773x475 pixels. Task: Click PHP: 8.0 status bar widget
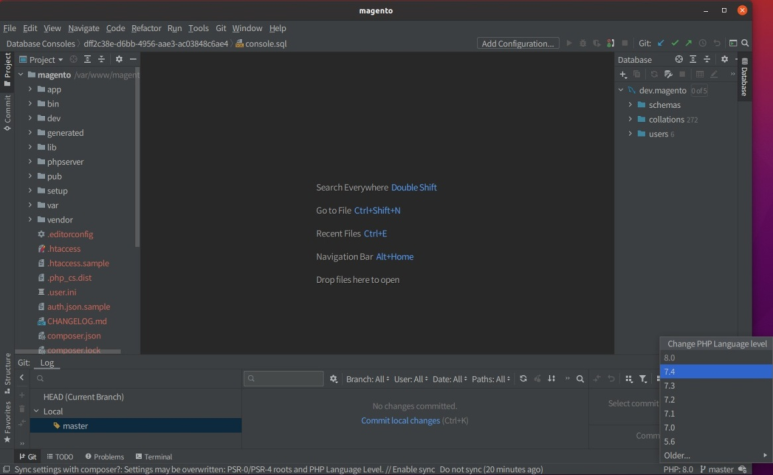coord(678,469)
